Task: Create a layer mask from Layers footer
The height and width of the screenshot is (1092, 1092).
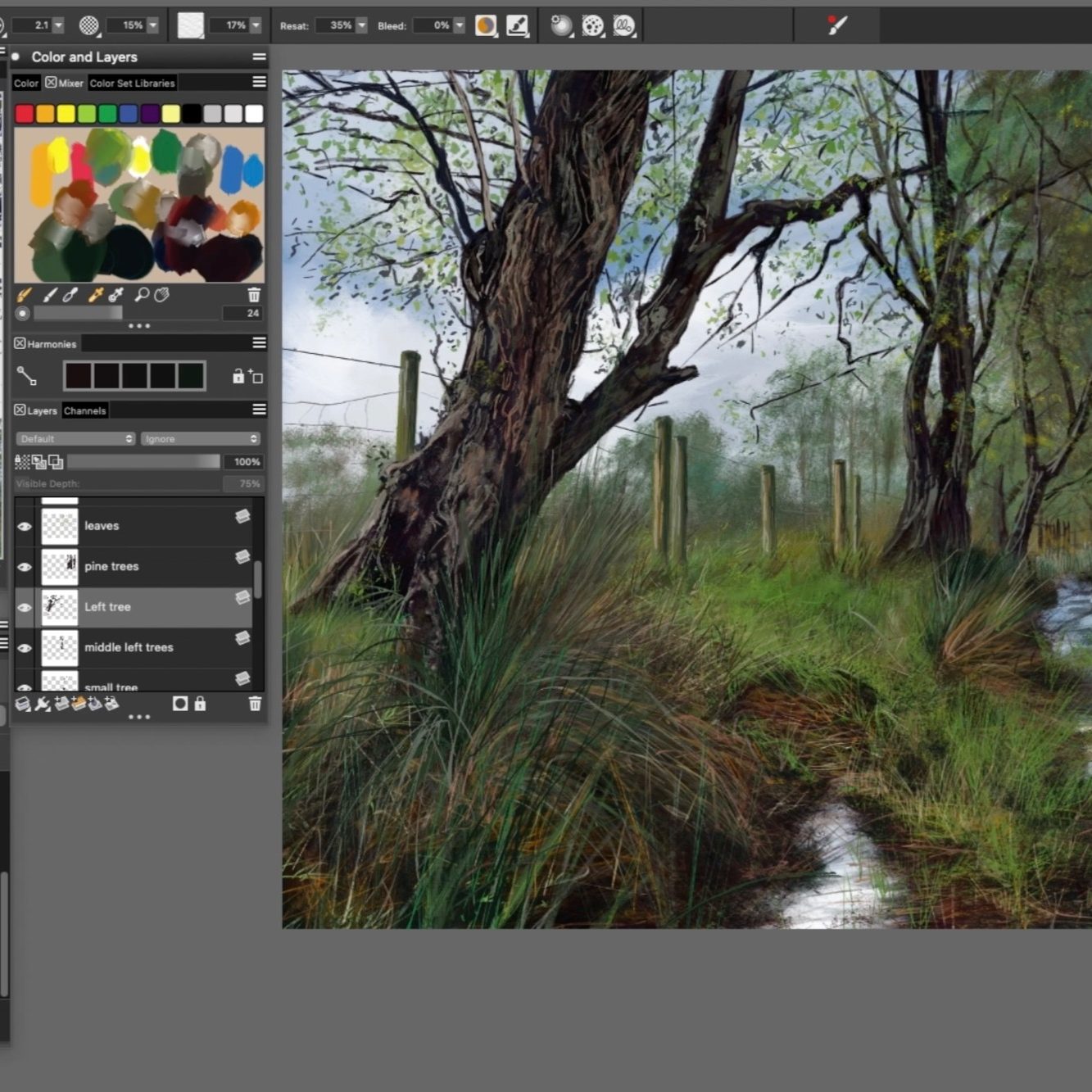Action: click(x=180, y=704)
